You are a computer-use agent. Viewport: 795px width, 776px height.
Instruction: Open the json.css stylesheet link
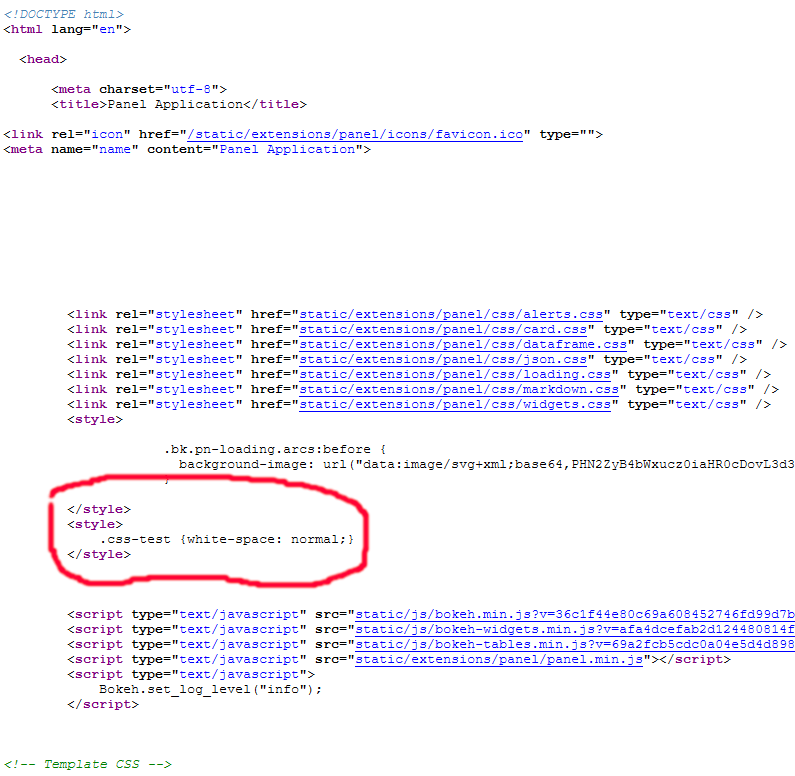point(443,359)
